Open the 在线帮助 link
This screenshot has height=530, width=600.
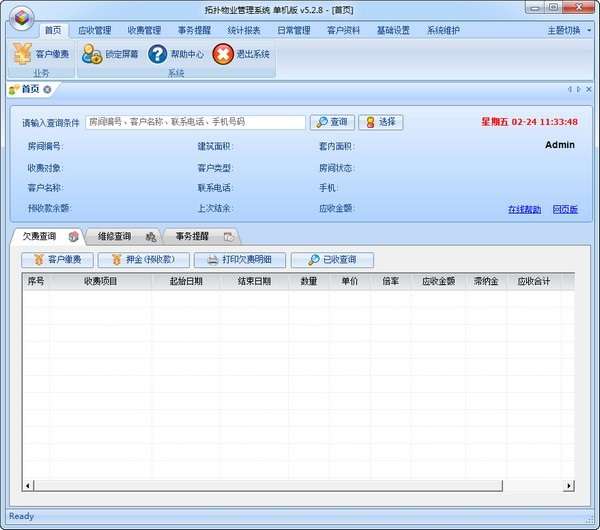pos(524,209)
